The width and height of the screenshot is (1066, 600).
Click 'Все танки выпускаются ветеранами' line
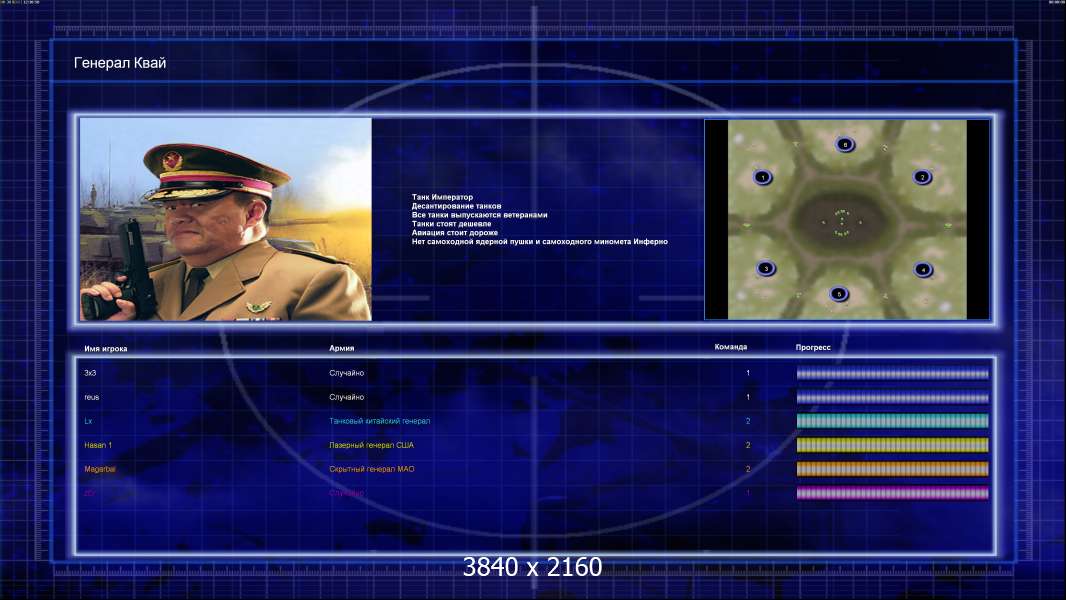pos(479,215)
